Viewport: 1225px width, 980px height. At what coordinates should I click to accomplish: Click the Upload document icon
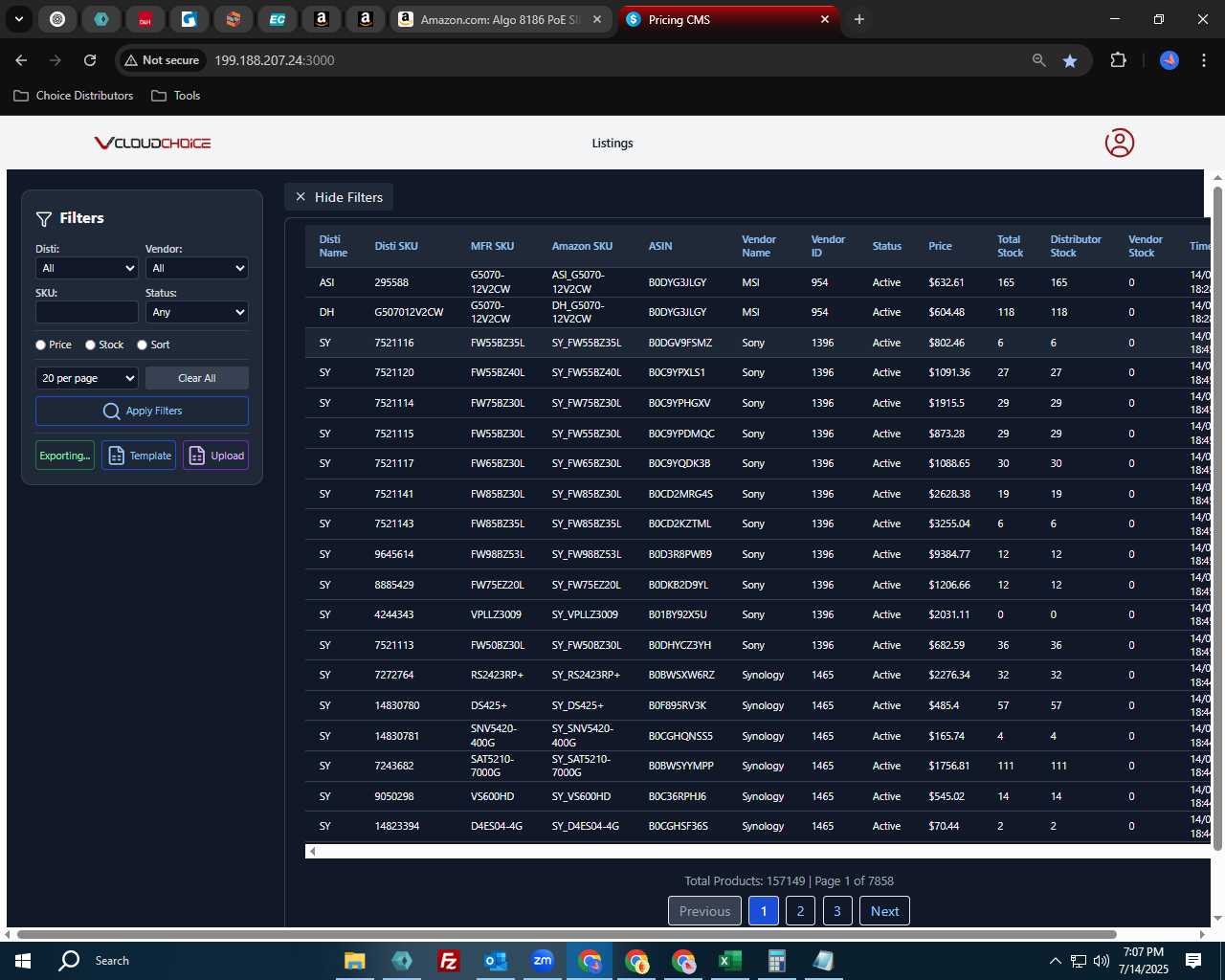(x=197, y=456)
